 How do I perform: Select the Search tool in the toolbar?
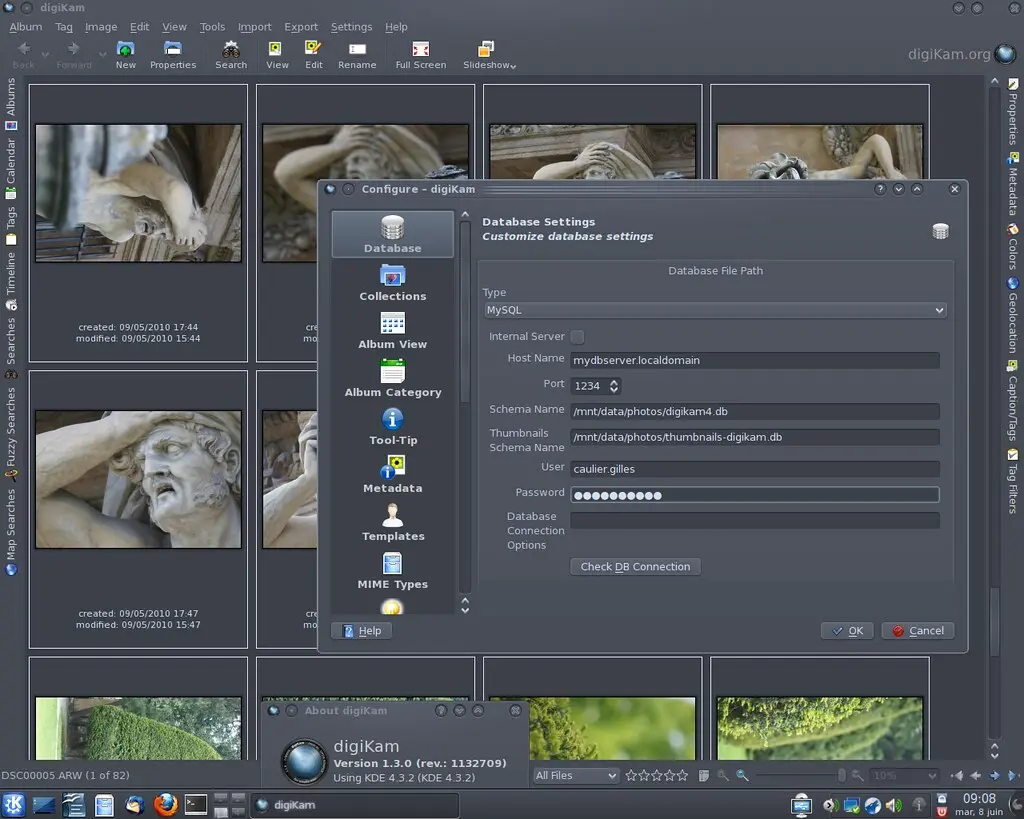click(x=231, y=54)
